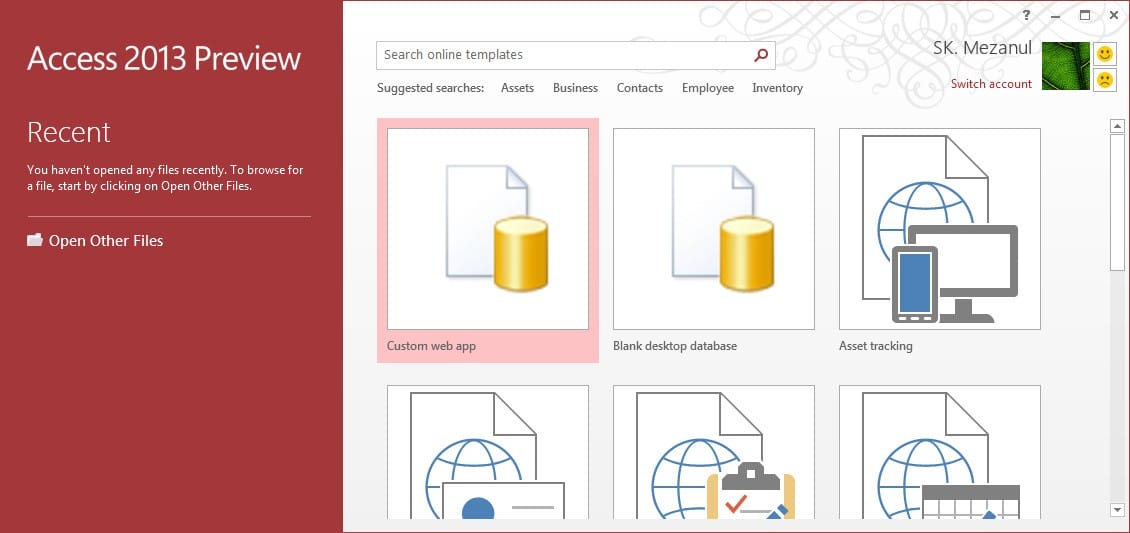Maximize the Access window

pos(1085,16)
